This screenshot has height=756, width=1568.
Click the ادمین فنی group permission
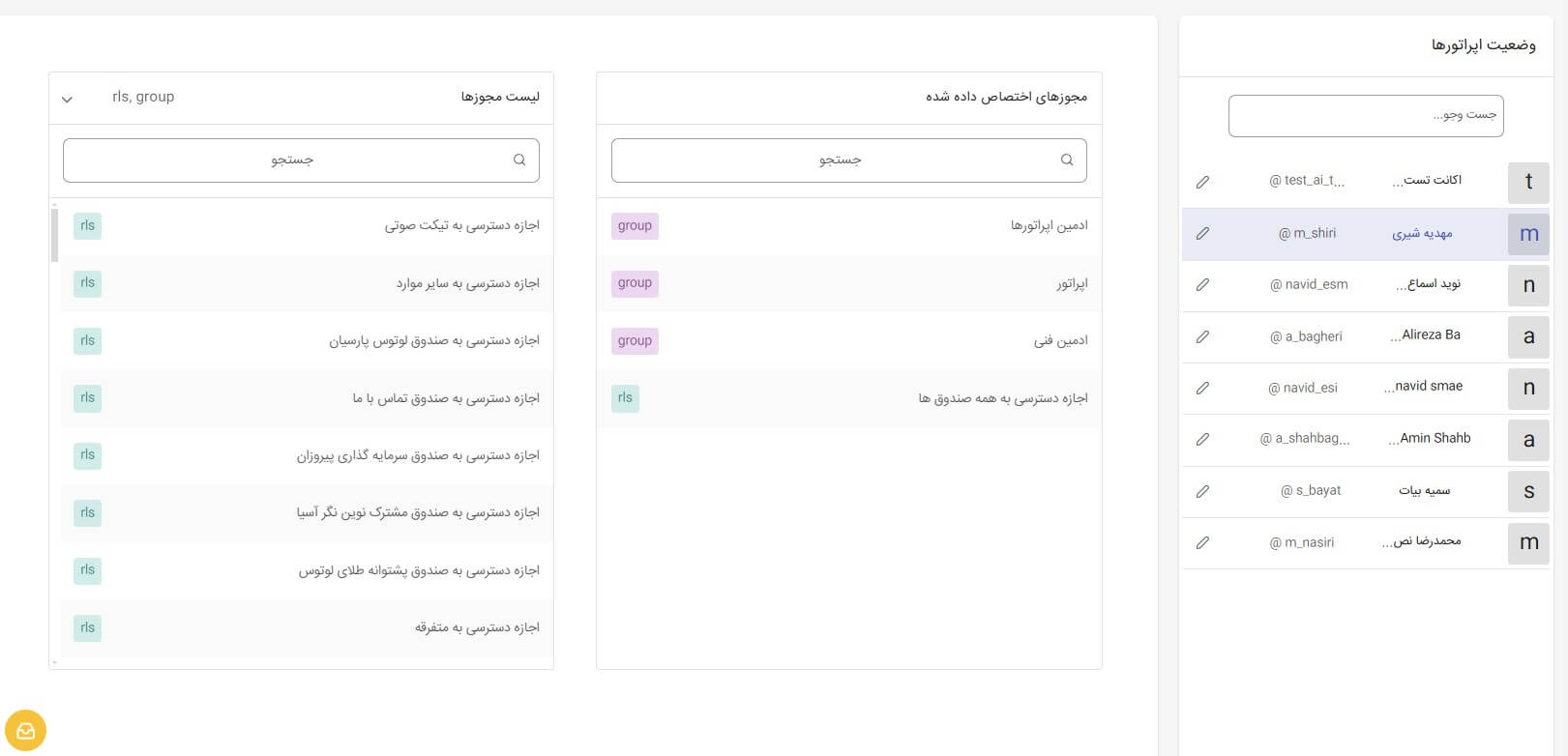pos(1060,341)
